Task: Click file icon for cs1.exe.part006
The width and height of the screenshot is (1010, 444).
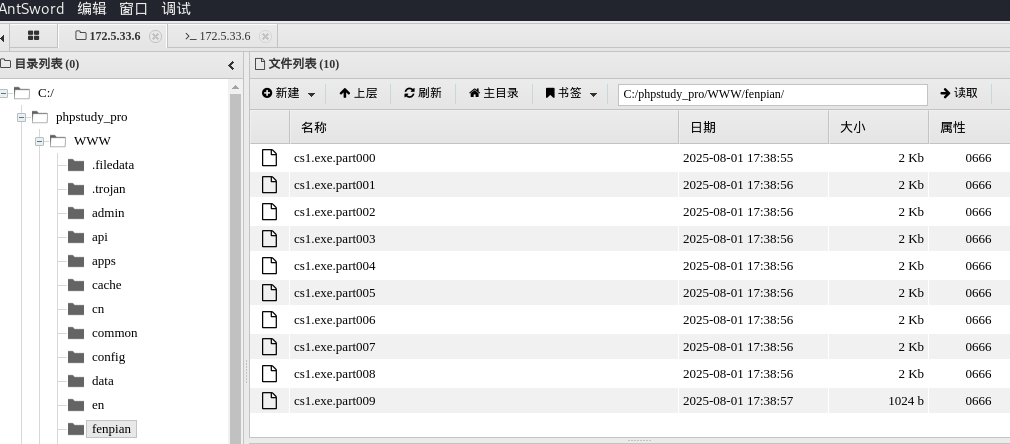Action: pyautogui.click(x=269, y=320)
